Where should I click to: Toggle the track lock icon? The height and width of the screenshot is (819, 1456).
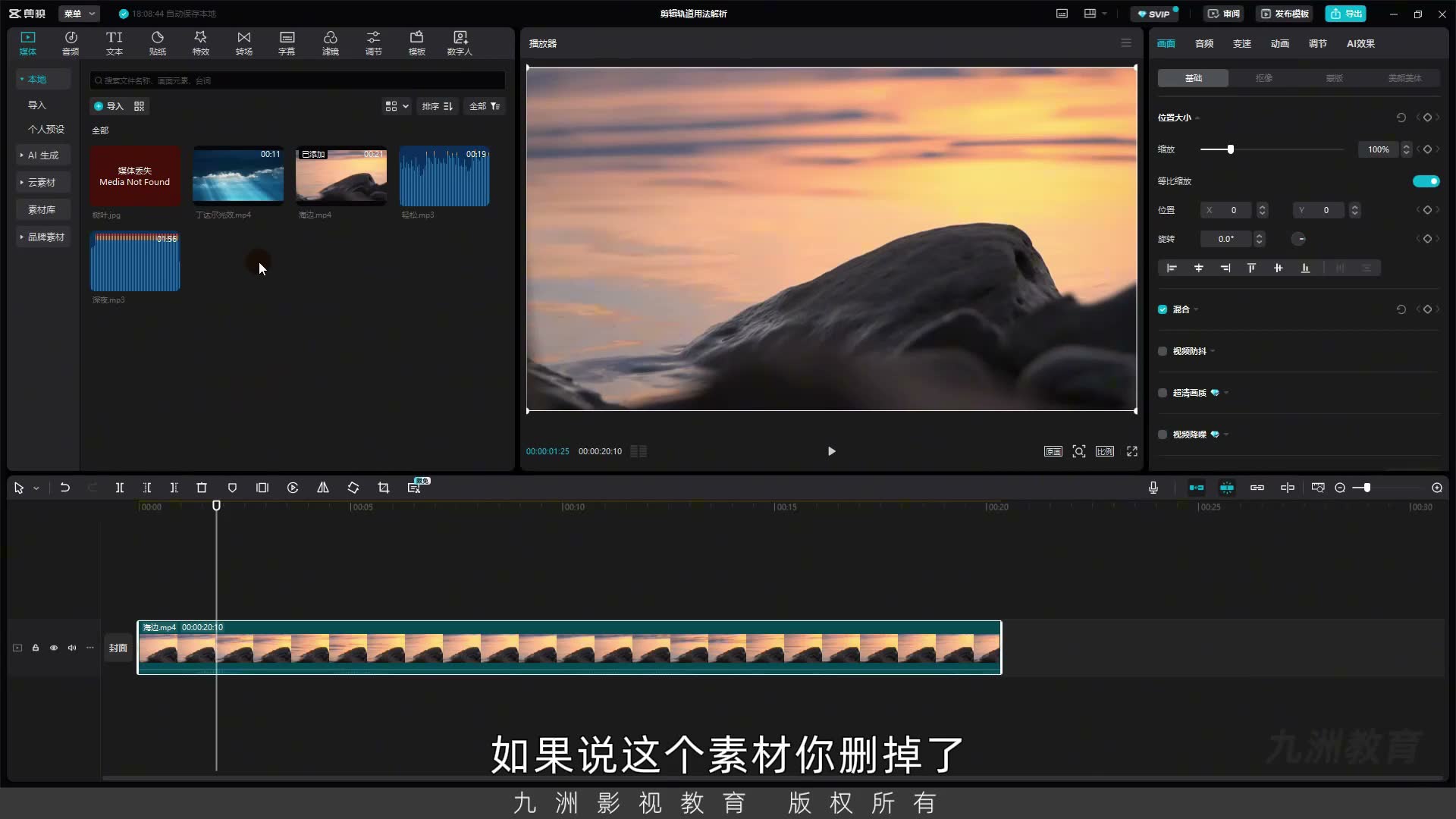pyautogui.click(x=36, y=648)
